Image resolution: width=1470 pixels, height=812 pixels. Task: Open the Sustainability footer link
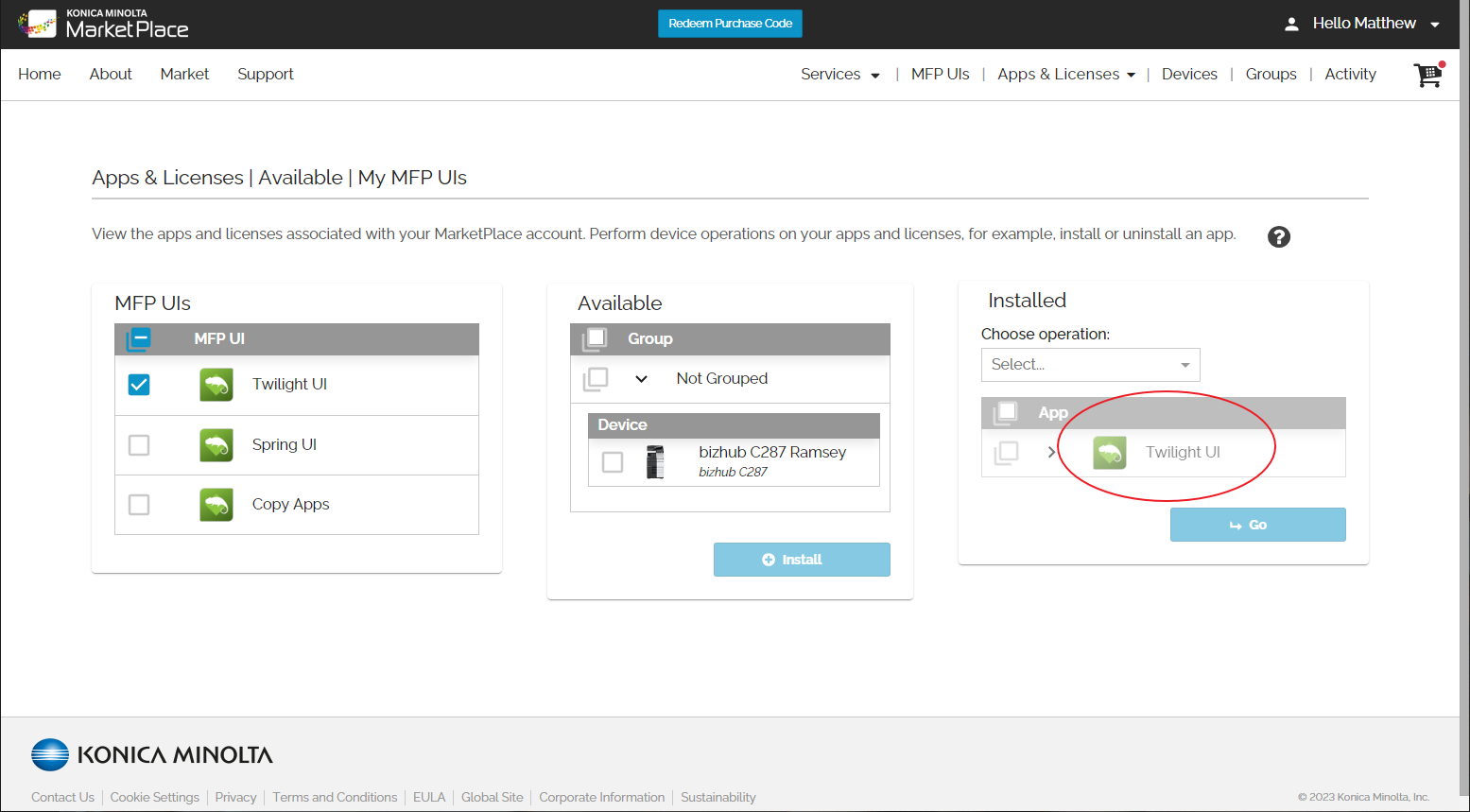[x=718, y=798]
